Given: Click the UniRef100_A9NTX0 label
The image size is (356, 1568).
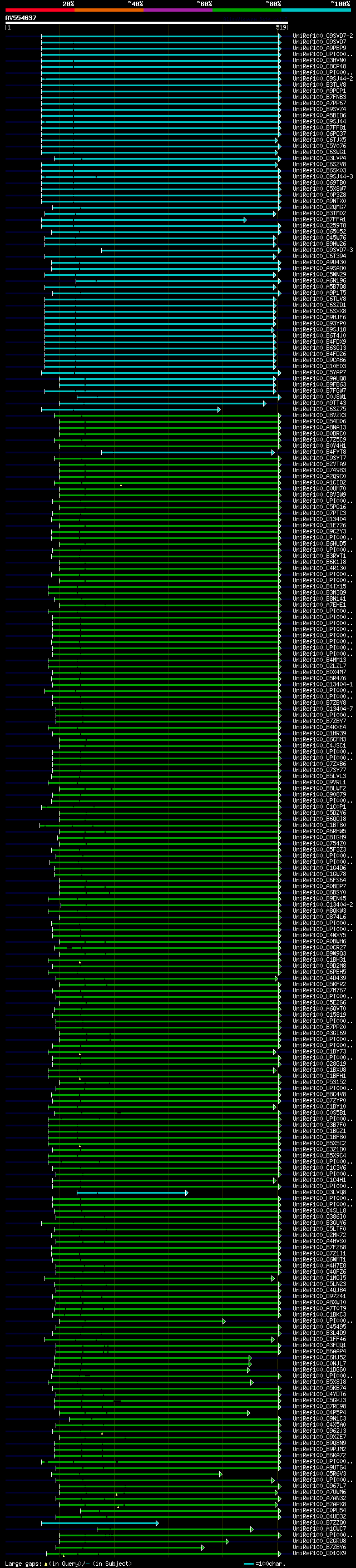Looking at the screenshot, I should 319,201.
